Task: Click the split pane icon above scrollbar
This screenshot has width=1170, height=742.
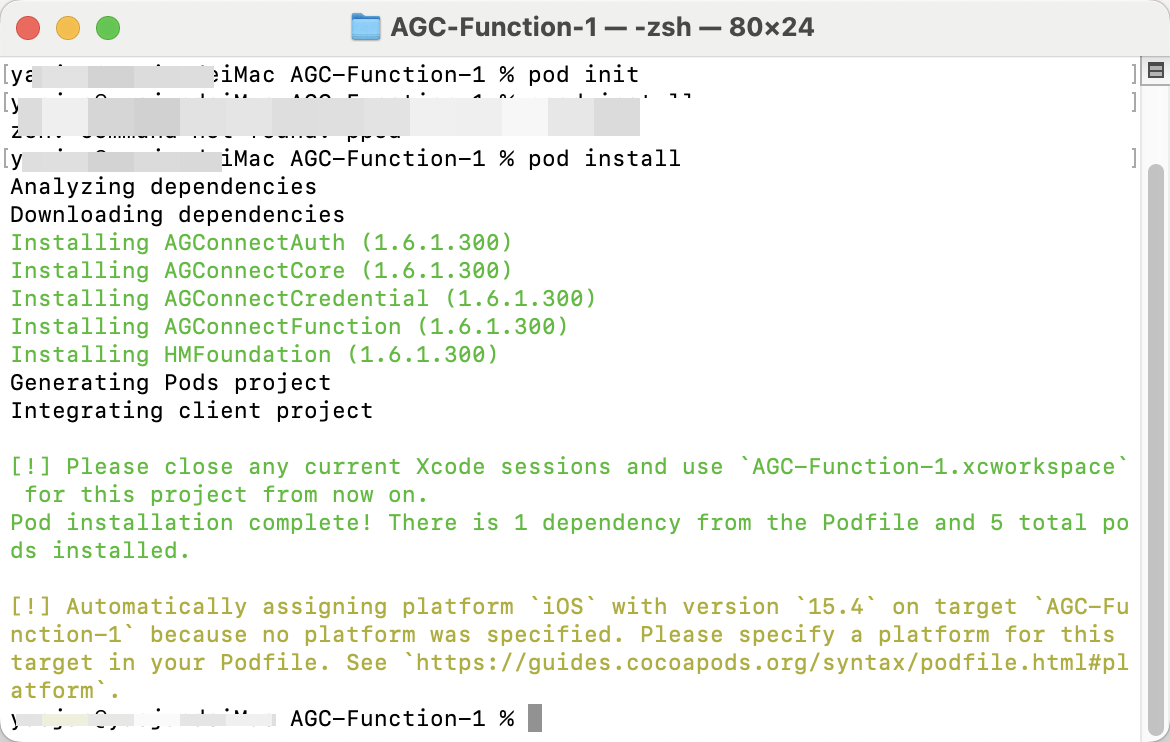Action: (x=1156, y=71)
